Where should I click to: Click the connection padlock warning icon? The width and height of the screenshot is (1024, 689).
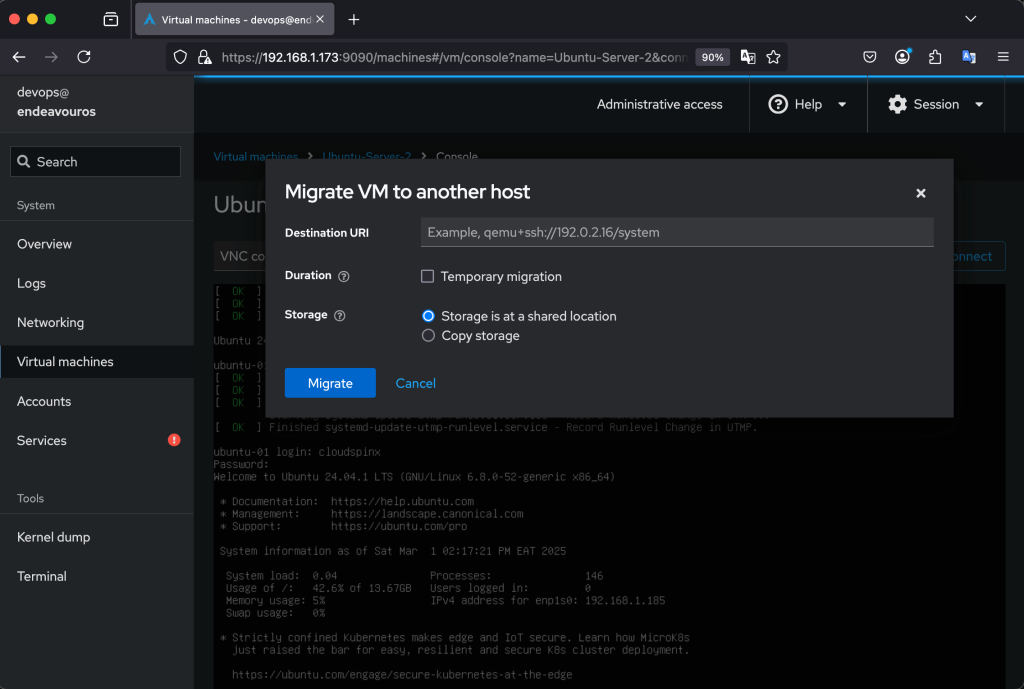204,57
